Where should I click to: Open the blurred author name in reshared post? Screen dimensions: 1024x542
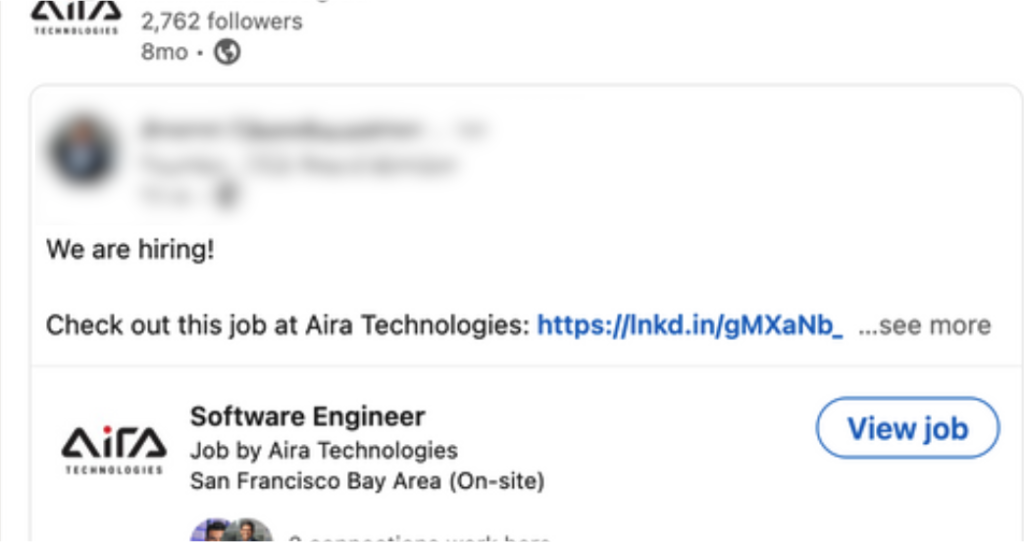(x=280, y=130)
